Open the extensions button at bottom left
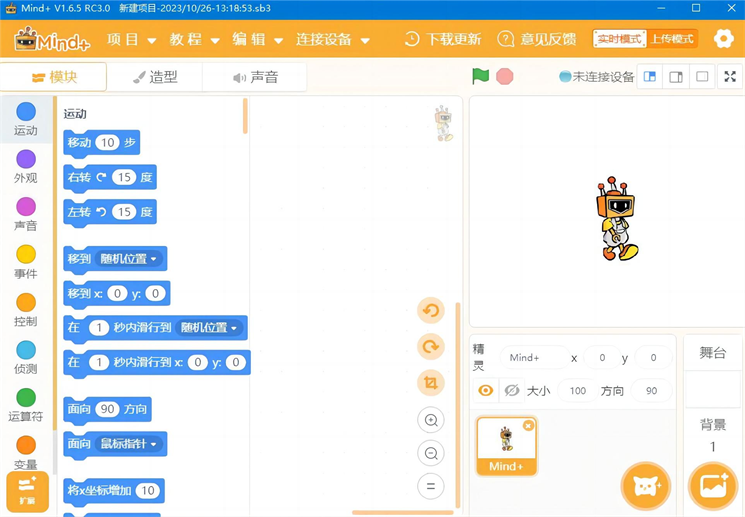745x517 pixels. click(27, 492)
